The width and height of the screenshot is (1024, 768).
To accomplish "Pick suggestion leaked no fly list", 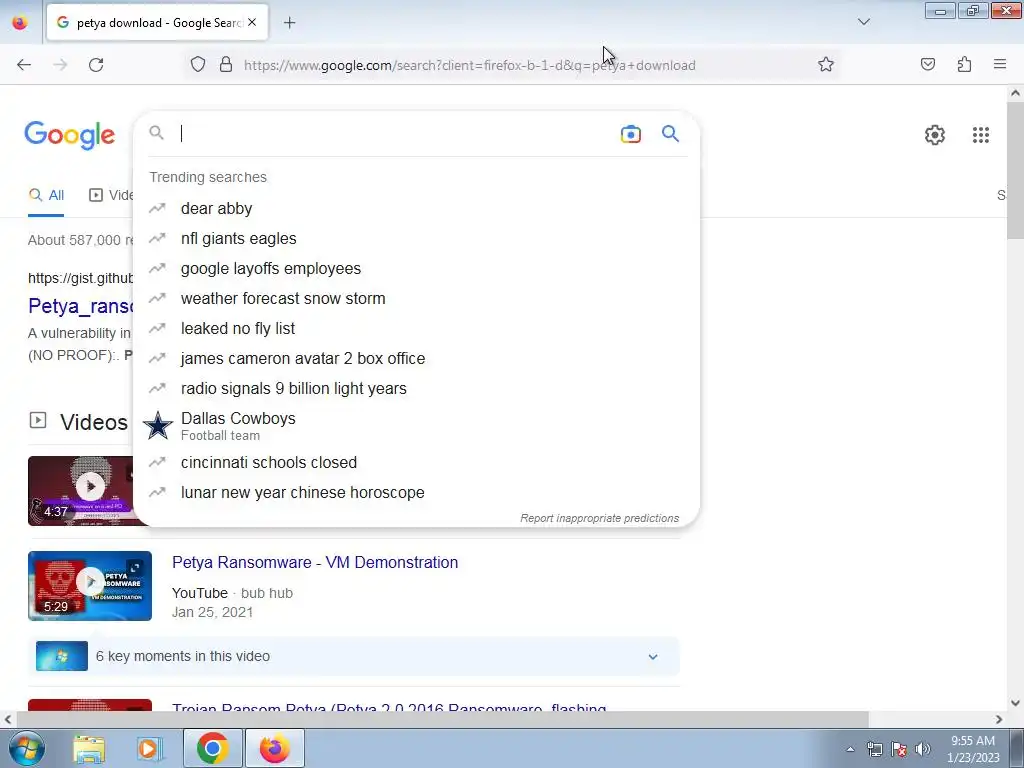I will click(x=417, y=328).
